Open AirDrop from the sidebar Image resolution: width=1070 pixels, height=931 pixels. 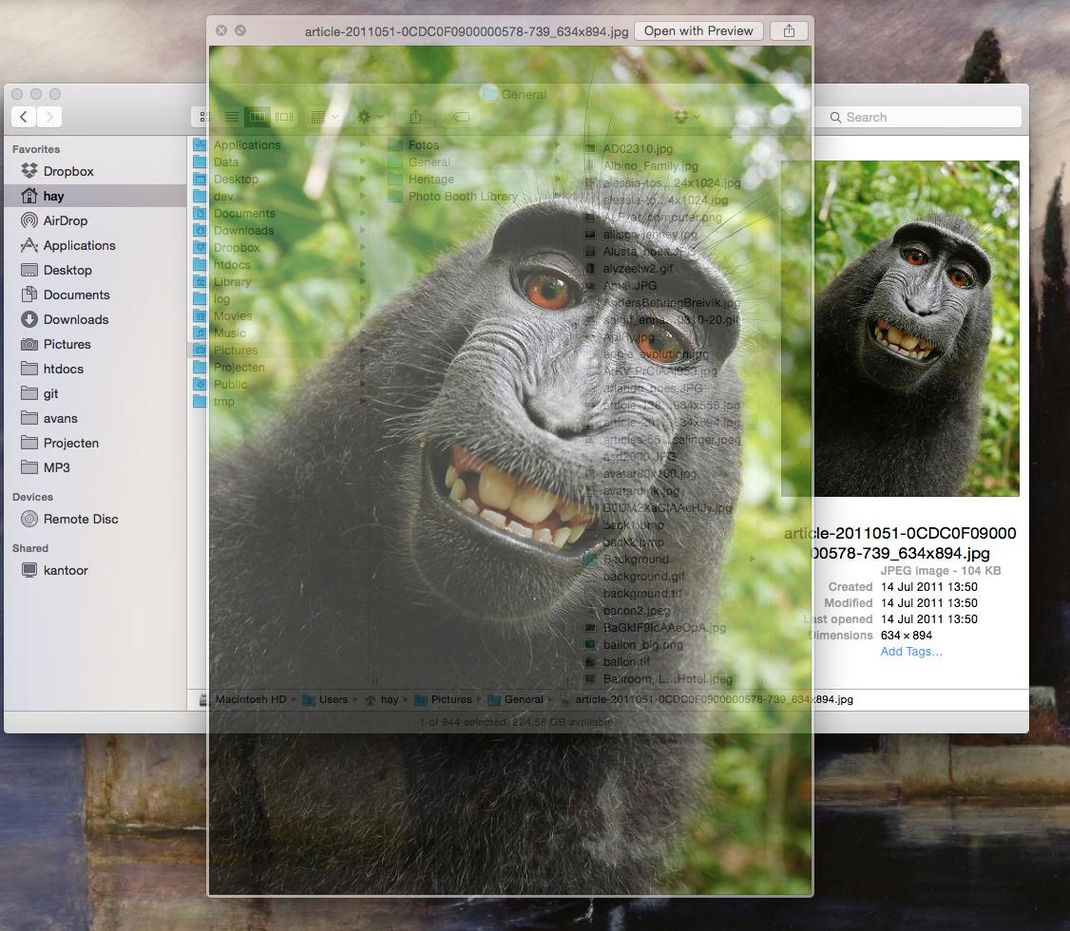95,220
